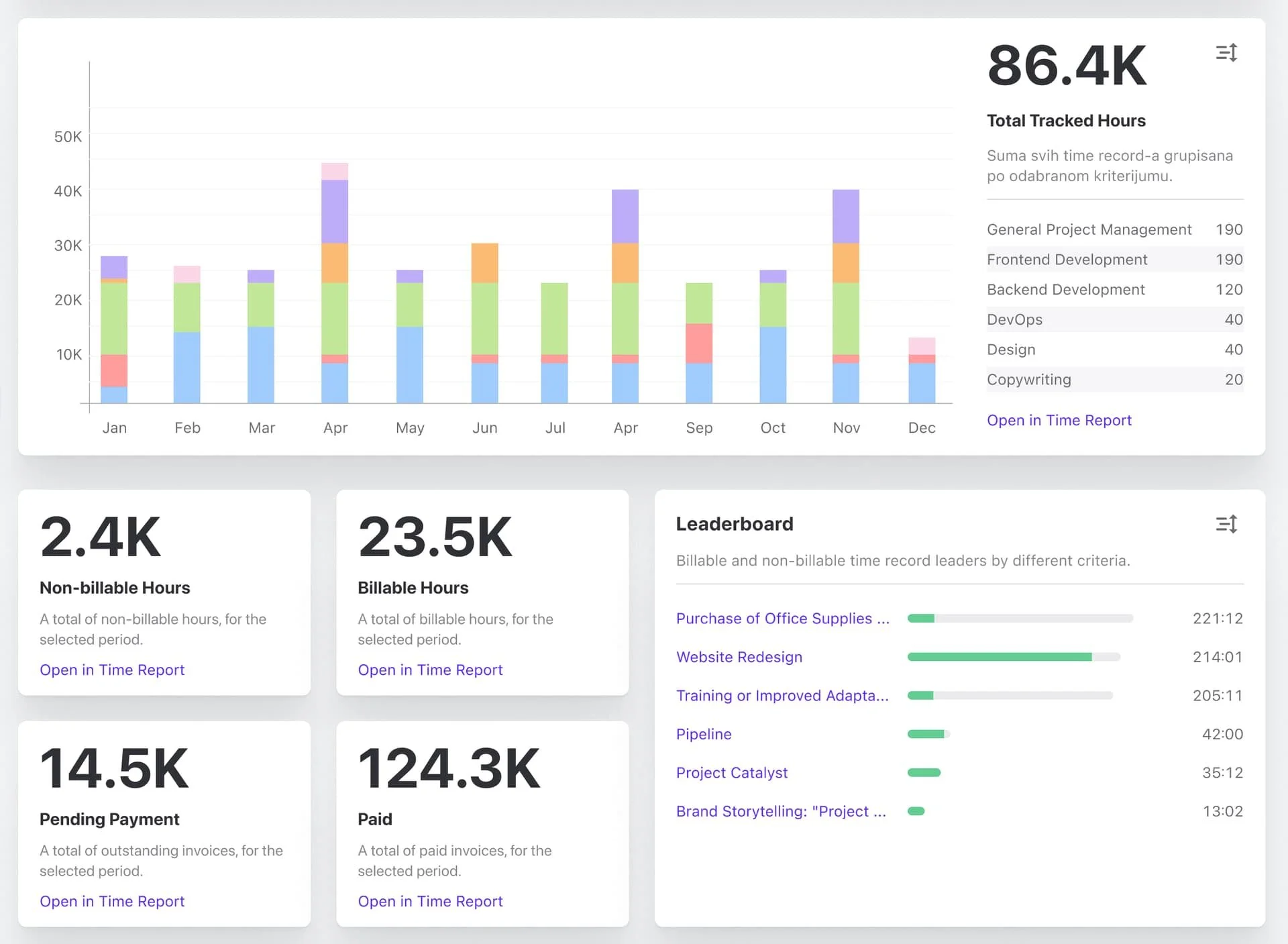1288x944 pixels.
Task: Click sort icon in Total Tracked Hours card
Action: pos(1226,53)
